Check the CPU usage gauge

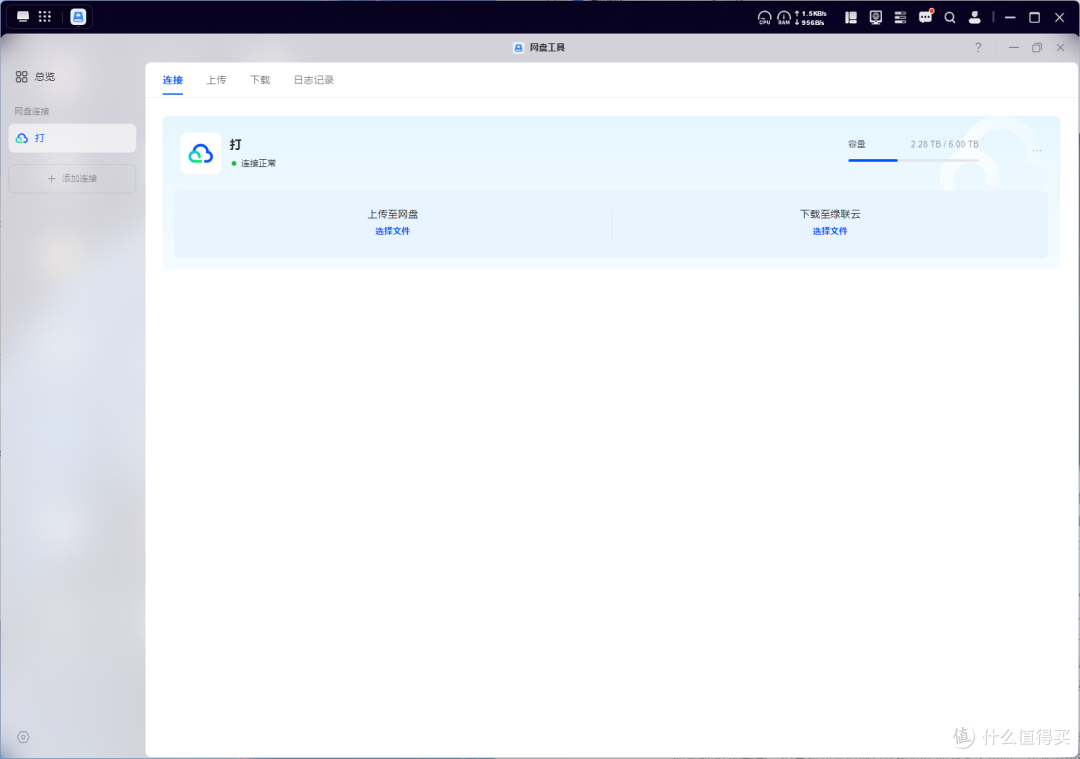(x=764, y=17)
